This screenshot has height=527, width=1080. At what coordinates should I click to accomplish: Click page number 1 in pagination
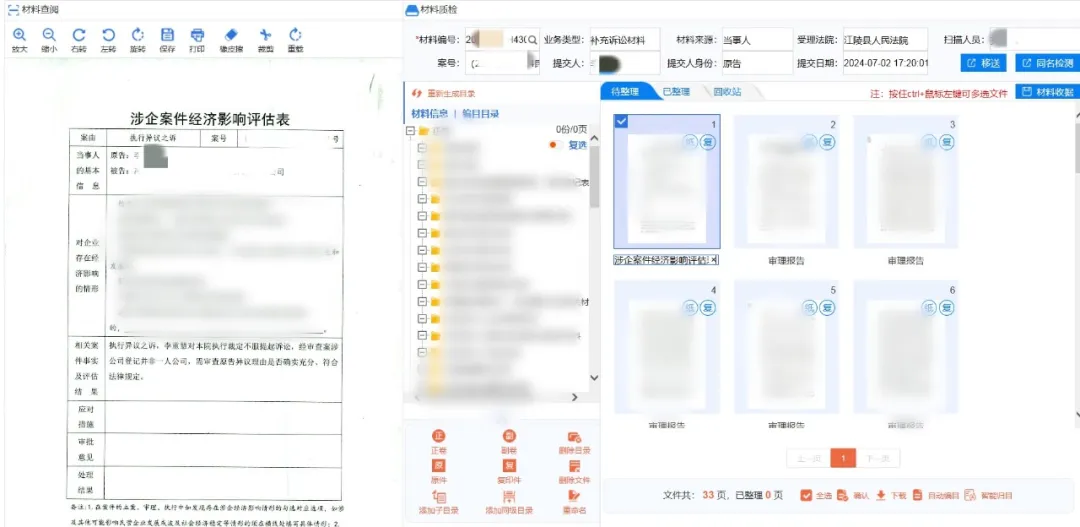pos(843,458)
